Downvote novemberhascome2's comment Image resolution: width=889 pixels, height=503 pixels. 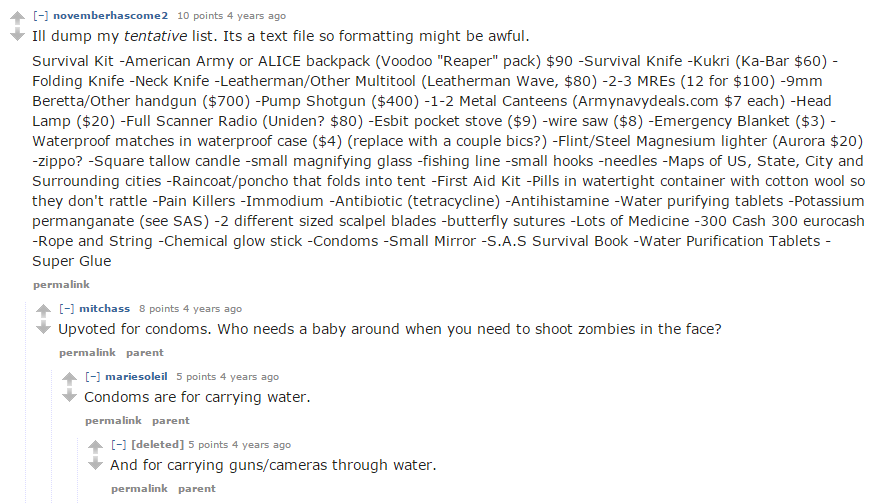click(18, 35)
